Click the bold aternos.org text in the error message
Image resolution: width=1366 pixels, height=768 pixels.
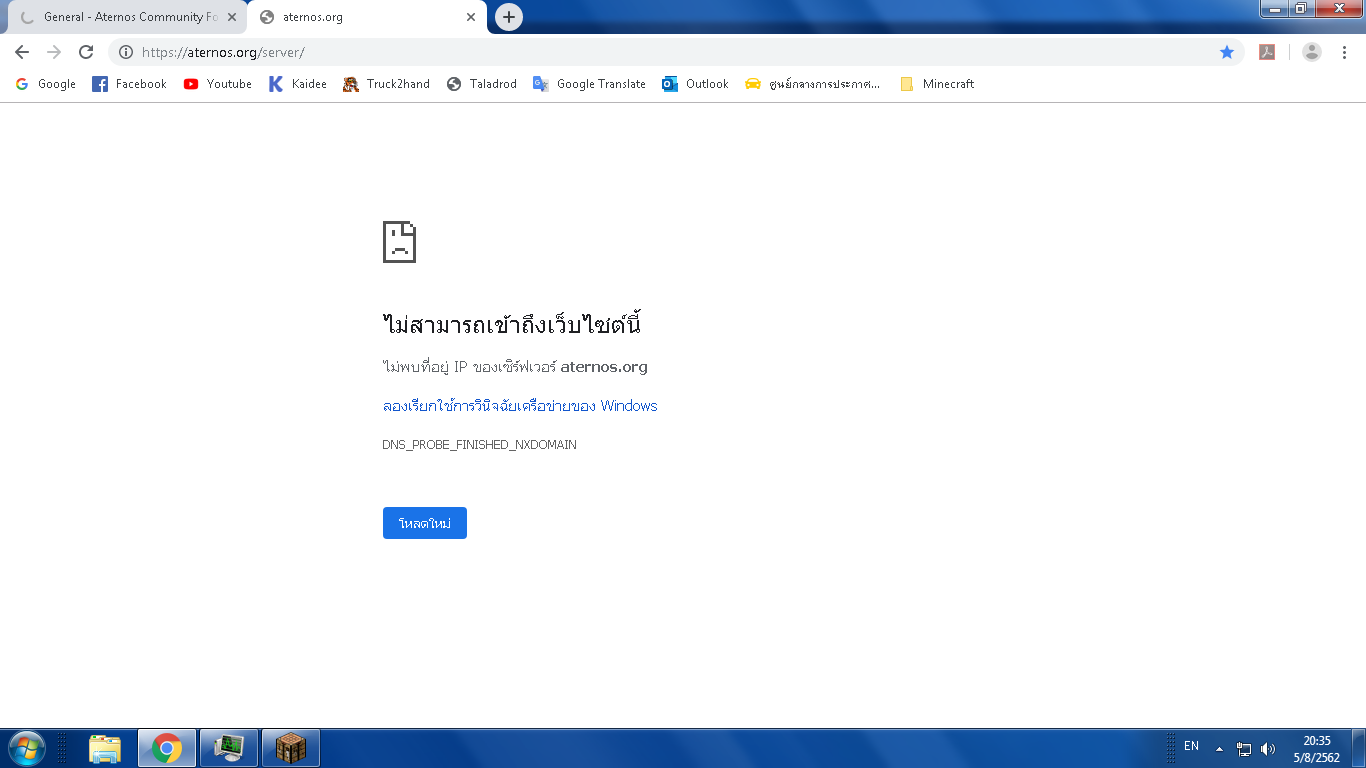(x=604, y=367)
